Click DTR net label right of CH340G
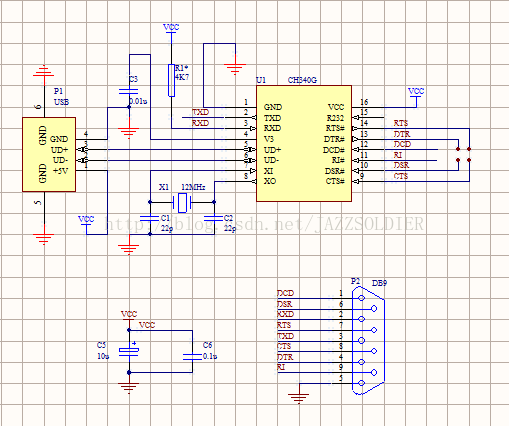 point(402,134)
